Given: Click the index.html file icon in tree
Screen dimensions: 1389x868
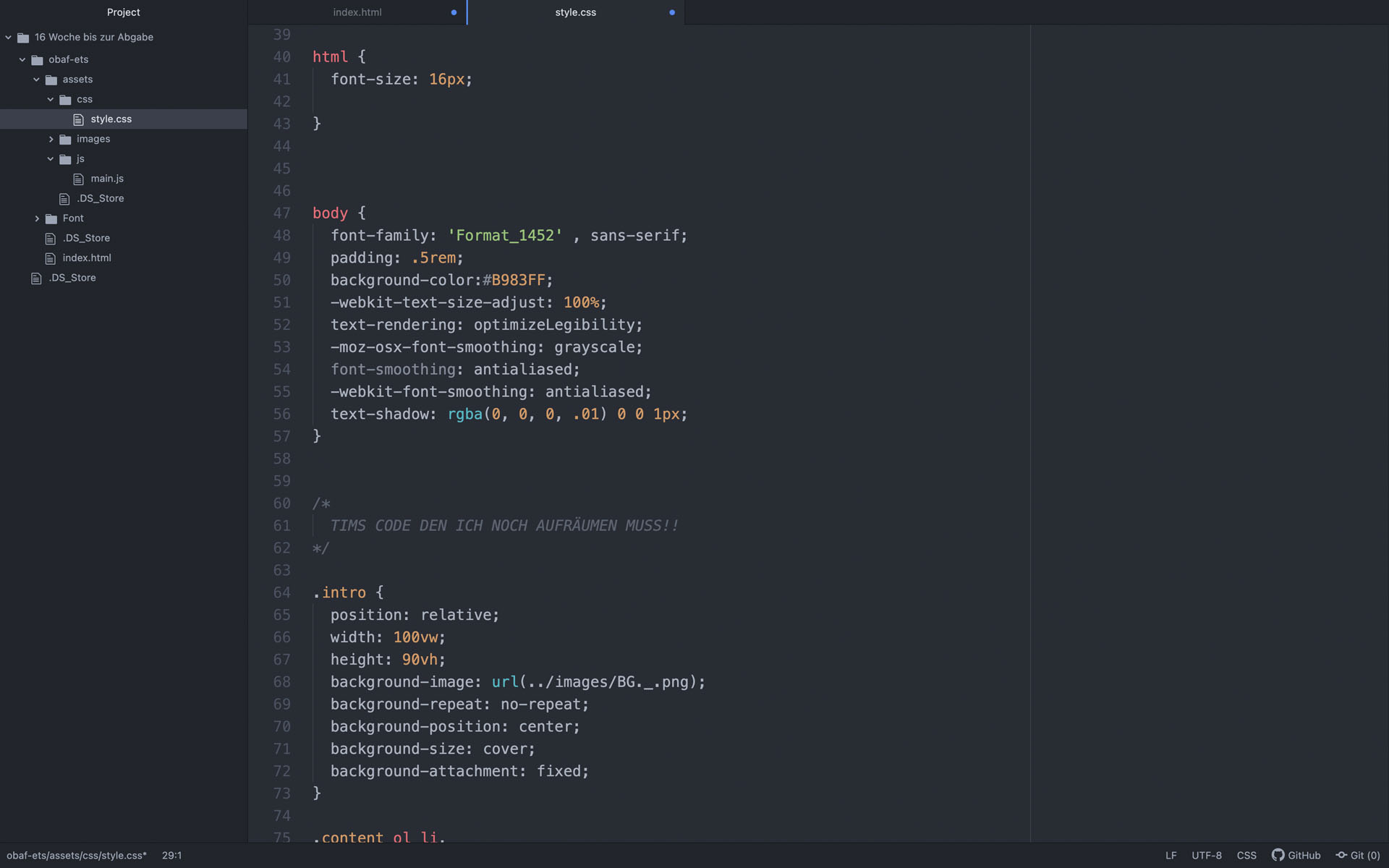Looking at the screenshot, I should click(x=50, y=258).
